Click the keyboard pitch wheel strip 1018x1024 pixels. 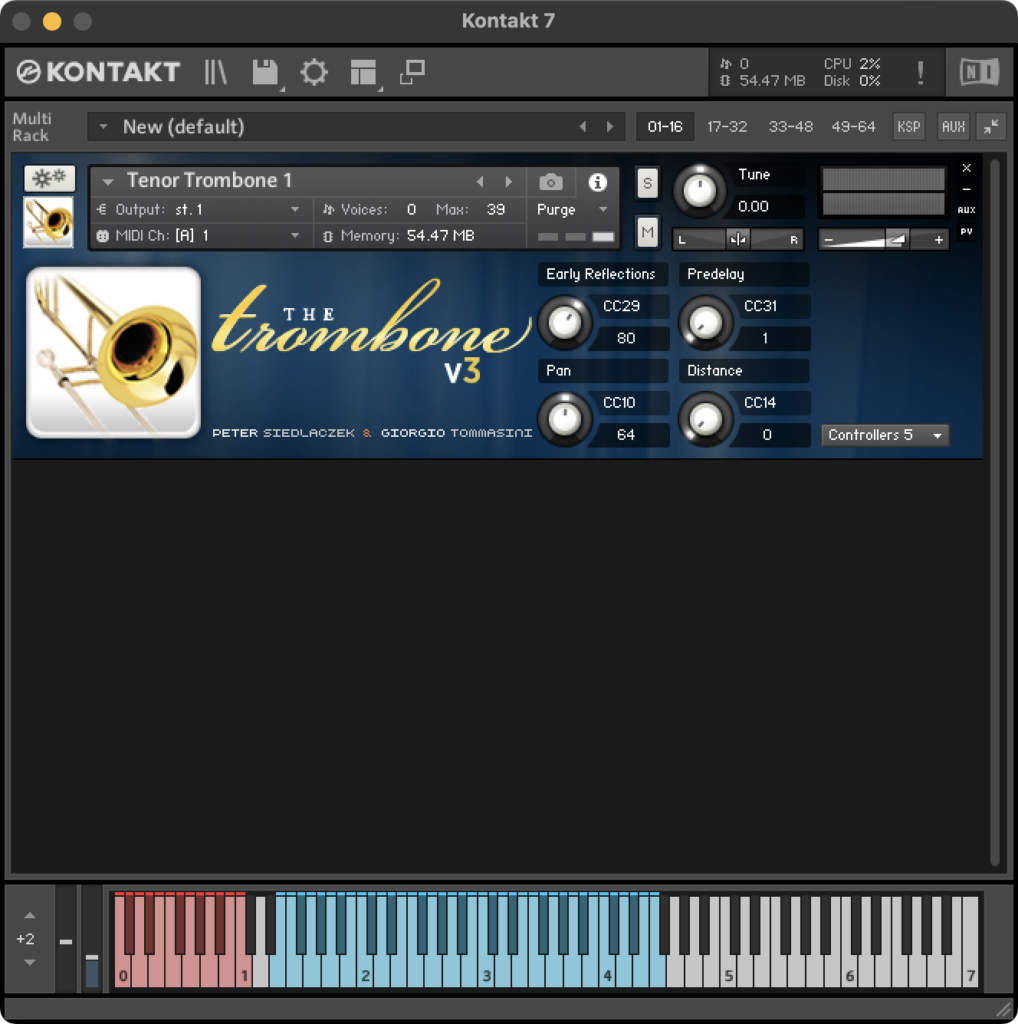[x=66, y=939]
